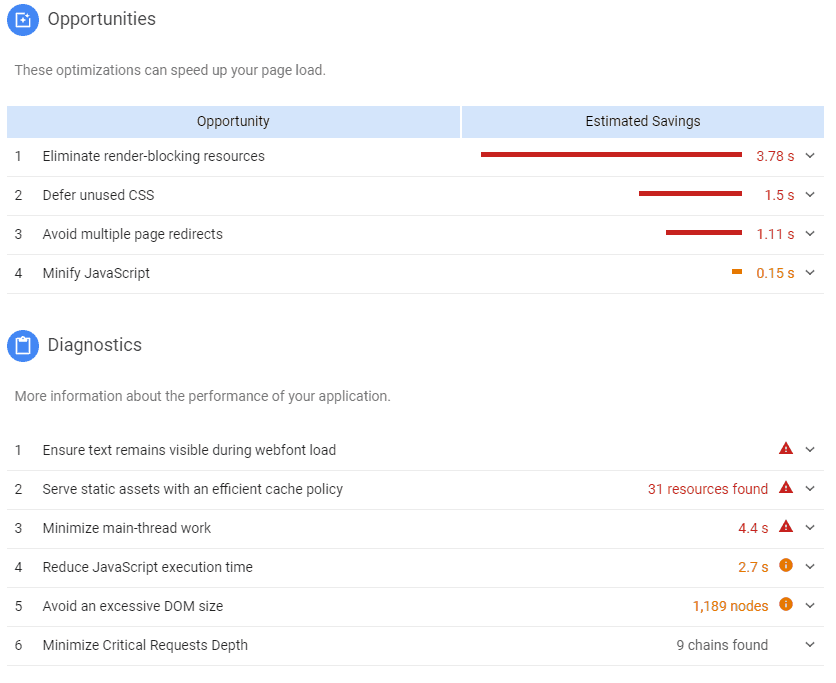The height and width of the screenshot is (683, 836).
Task: Expand Minimize Critical Requests Depth chevron
Action: [x=810, y=645]
